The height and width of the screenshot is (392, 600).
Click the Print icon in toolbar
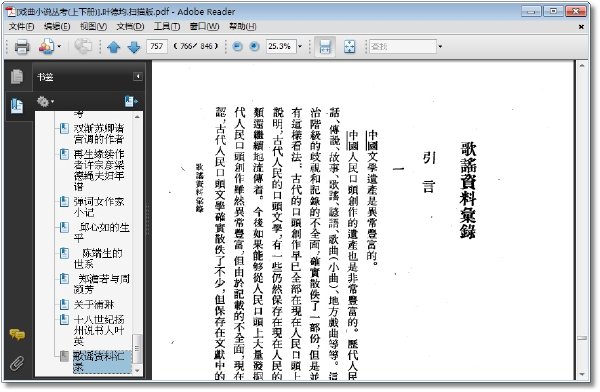tap(22, 47)
